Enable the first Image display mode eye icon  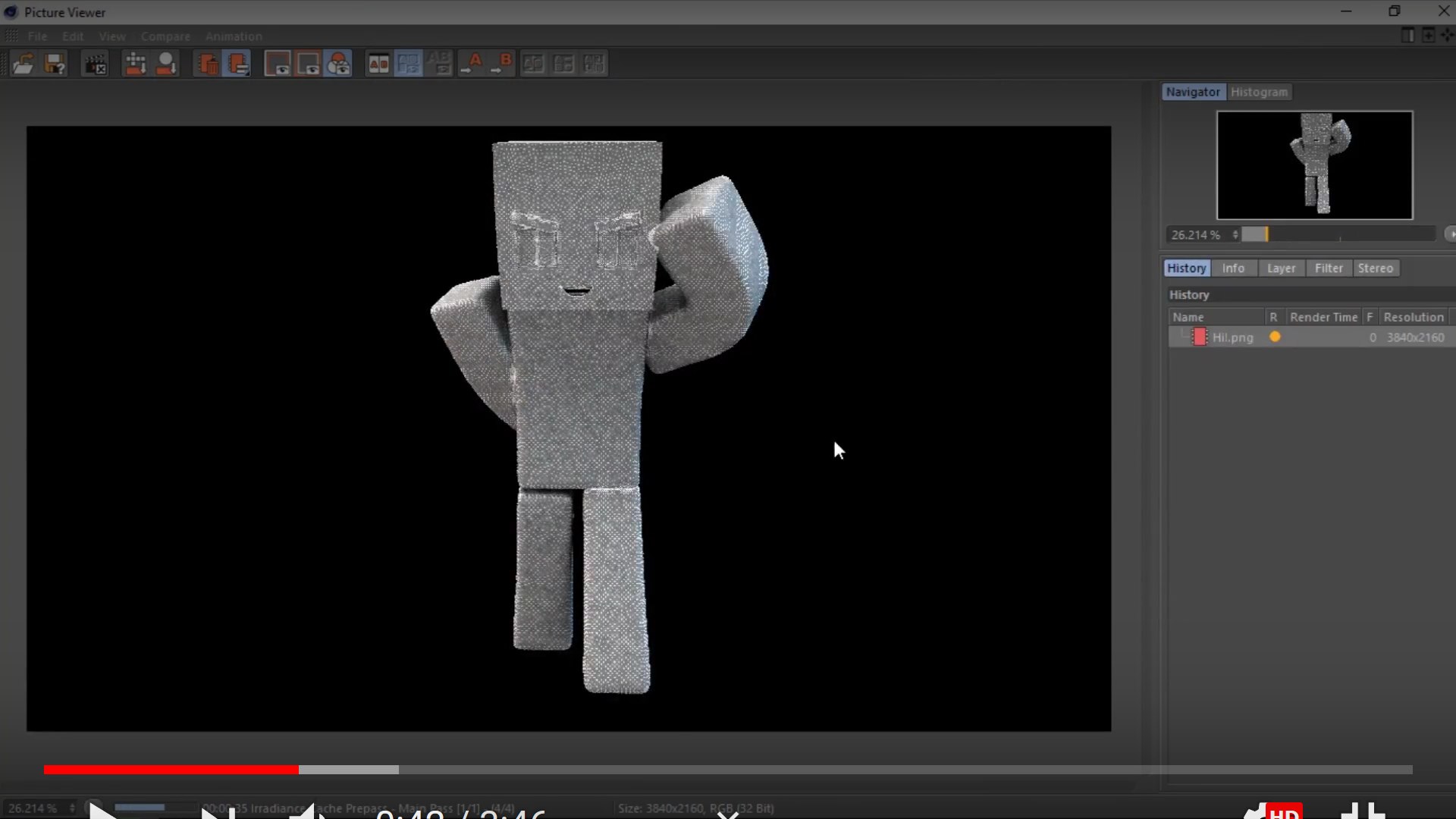(x=278, y=64)
